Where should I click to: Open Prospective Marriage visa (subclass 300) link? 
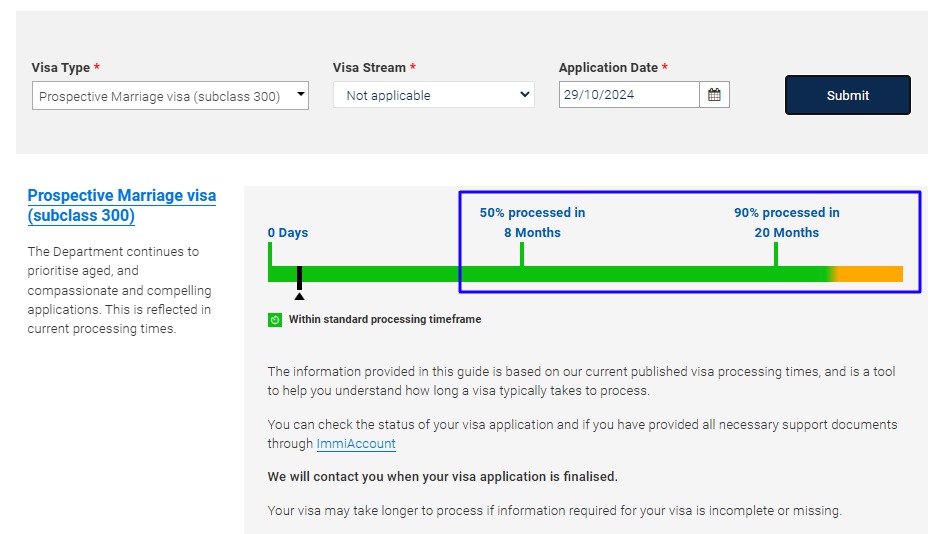[122, 205]
